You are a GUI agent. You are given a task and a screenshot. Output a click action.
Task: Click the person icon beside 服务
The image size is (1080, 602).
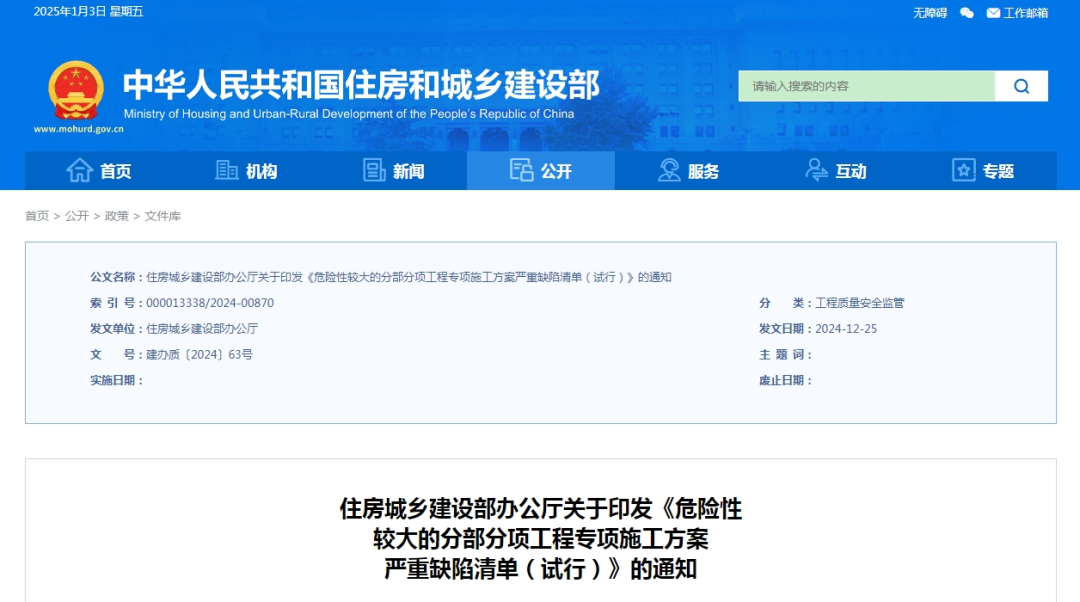coord(667,170)
